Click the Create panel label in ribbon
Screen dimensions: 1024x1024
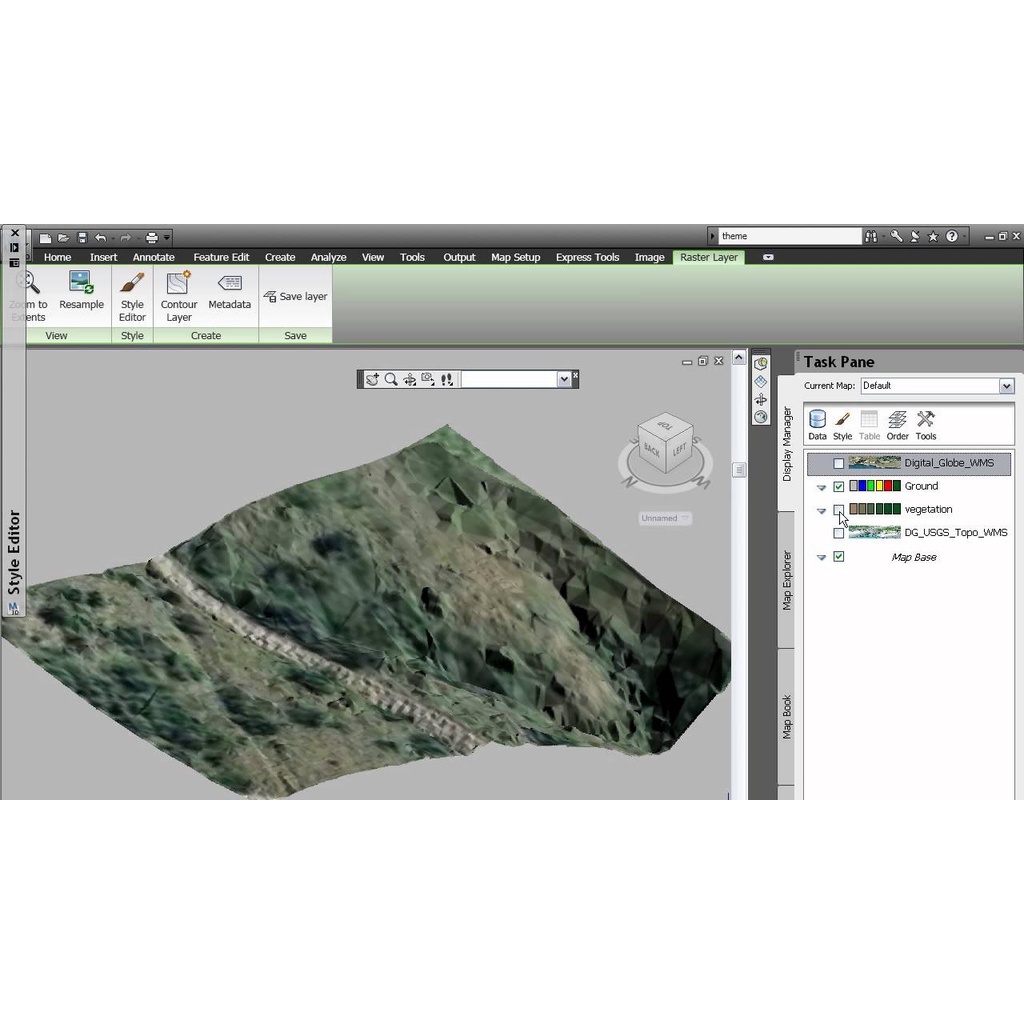pos(206,336)
